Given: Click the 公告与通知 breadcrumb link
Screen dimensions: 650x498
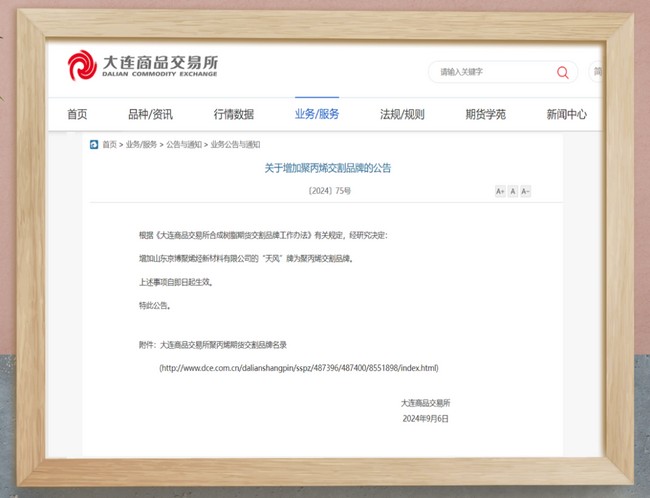Looking at the screenshot, I should 182,145.
